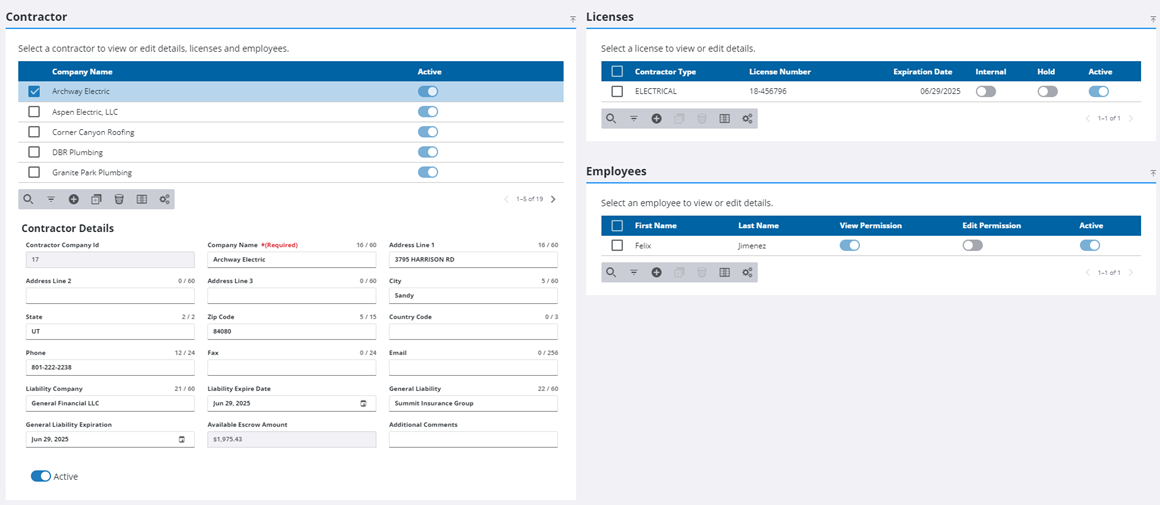This screenshot has height=505, width=1160.
Task: Select DBR Plumbing row checkbox
Action: pyautogui.click(x=34, y=152)
